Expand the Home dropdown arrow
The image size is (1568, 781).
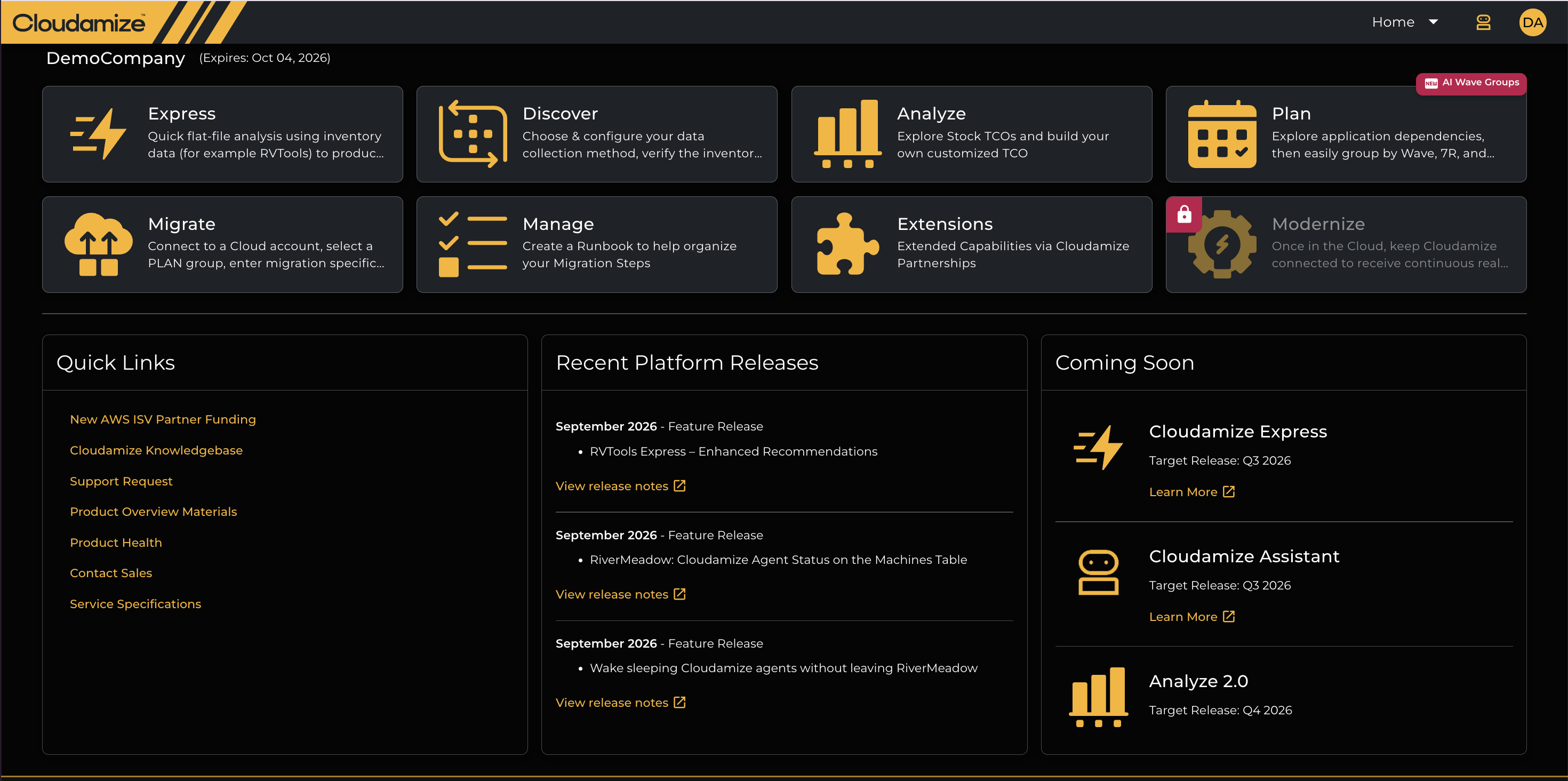point(1434,22)
